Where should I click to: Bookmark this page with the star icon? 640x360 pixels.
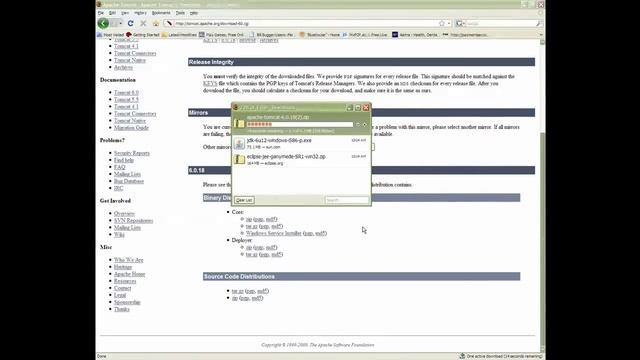[x=442, y=24]
